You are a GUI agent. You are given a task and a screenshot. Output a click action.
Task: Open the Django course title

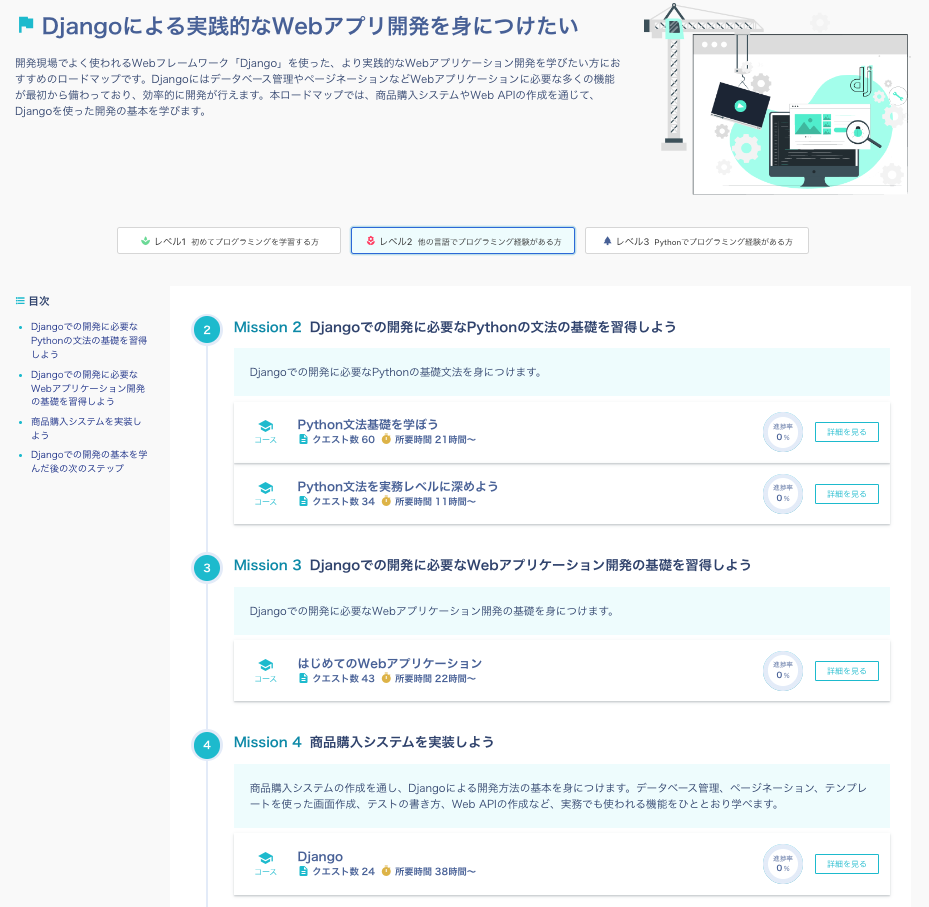(x=320, y=857)
